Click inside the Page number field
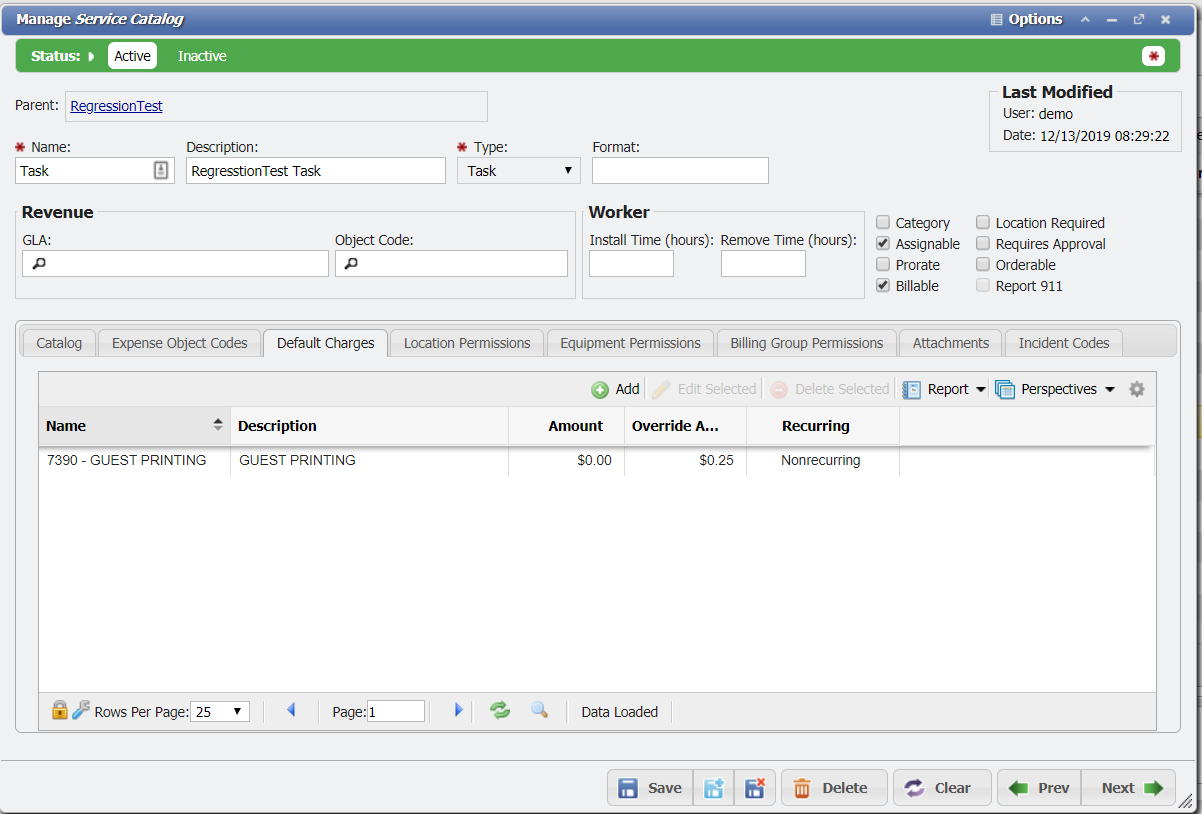Viewport: 1202px width, 814px height. point(393,710)
